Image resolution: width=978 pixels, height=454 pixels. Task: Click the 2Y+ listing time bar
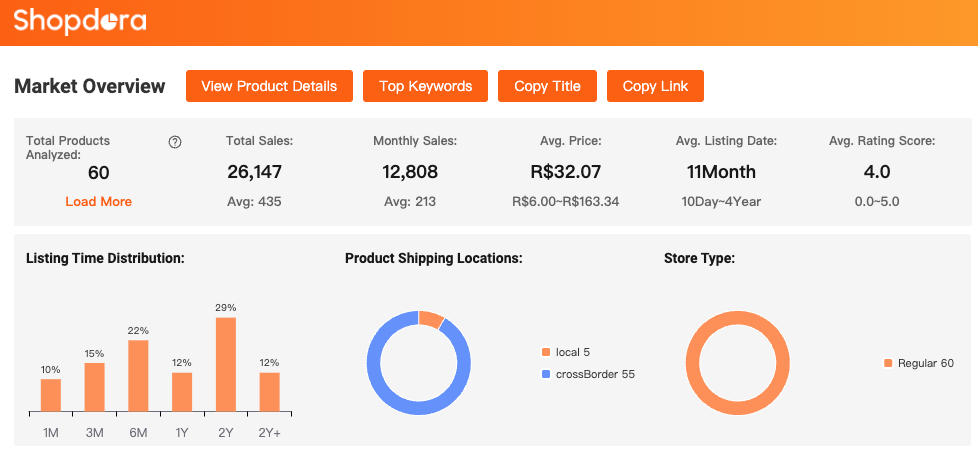[x=270, y=393]
